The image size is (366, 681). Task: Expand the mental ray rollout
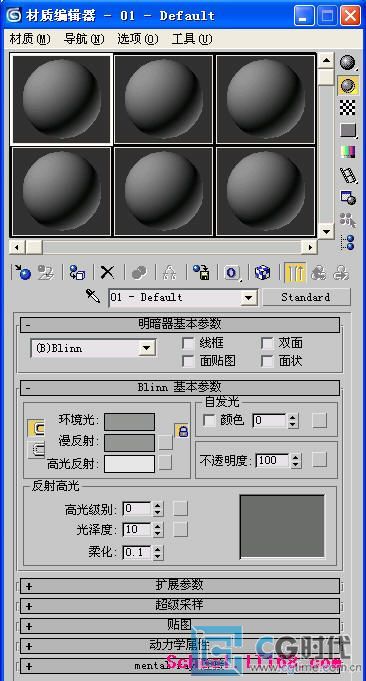click(x=180, y=666)
